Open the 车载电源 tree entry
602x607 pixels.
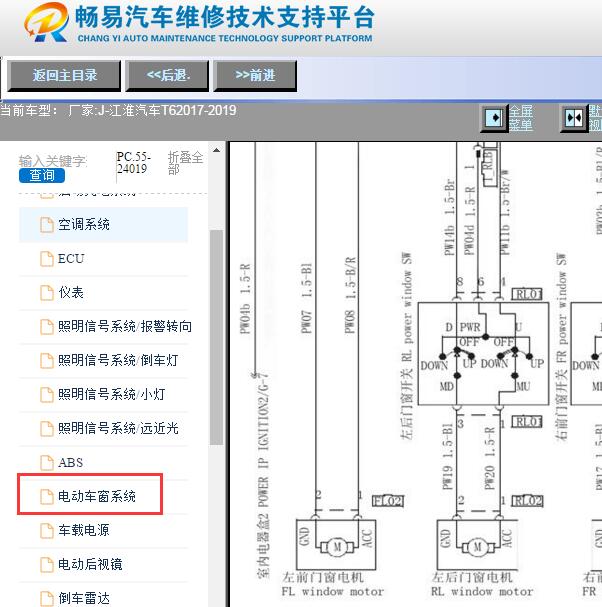(84, 530)
